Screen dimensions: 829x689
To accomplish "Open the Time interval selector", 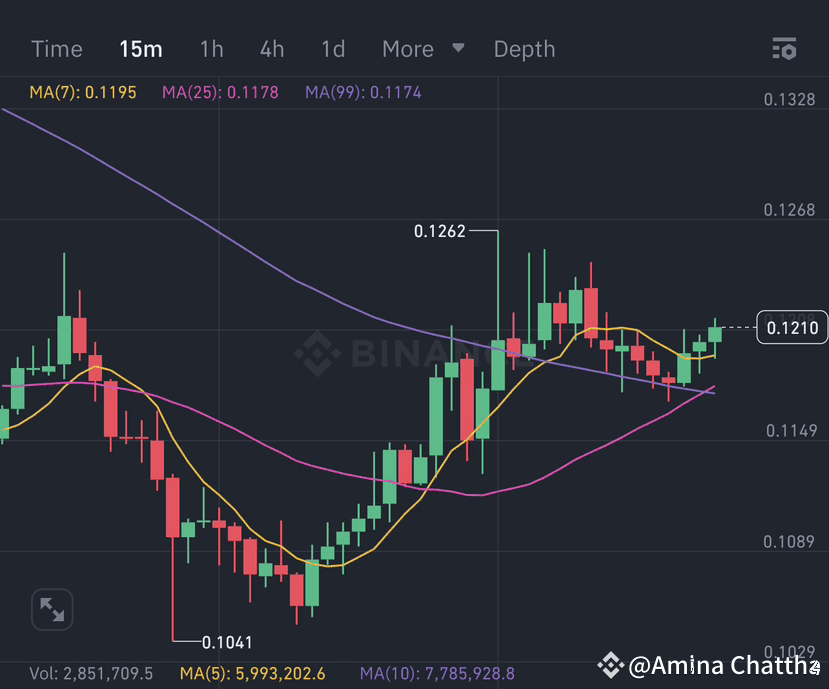I will [x=57, y=48].
